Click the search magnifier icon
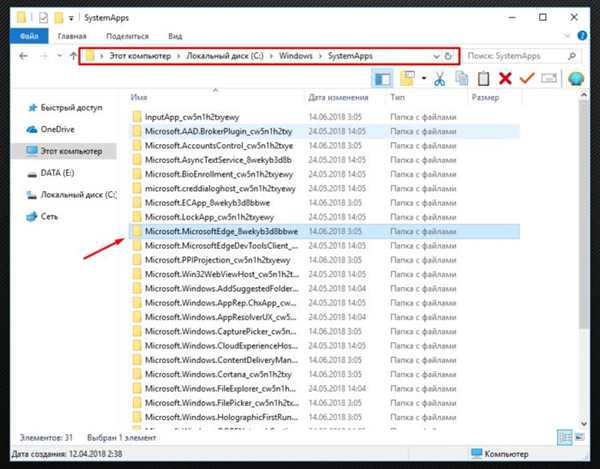Screen dimensions: 600x469 point(572,56)
